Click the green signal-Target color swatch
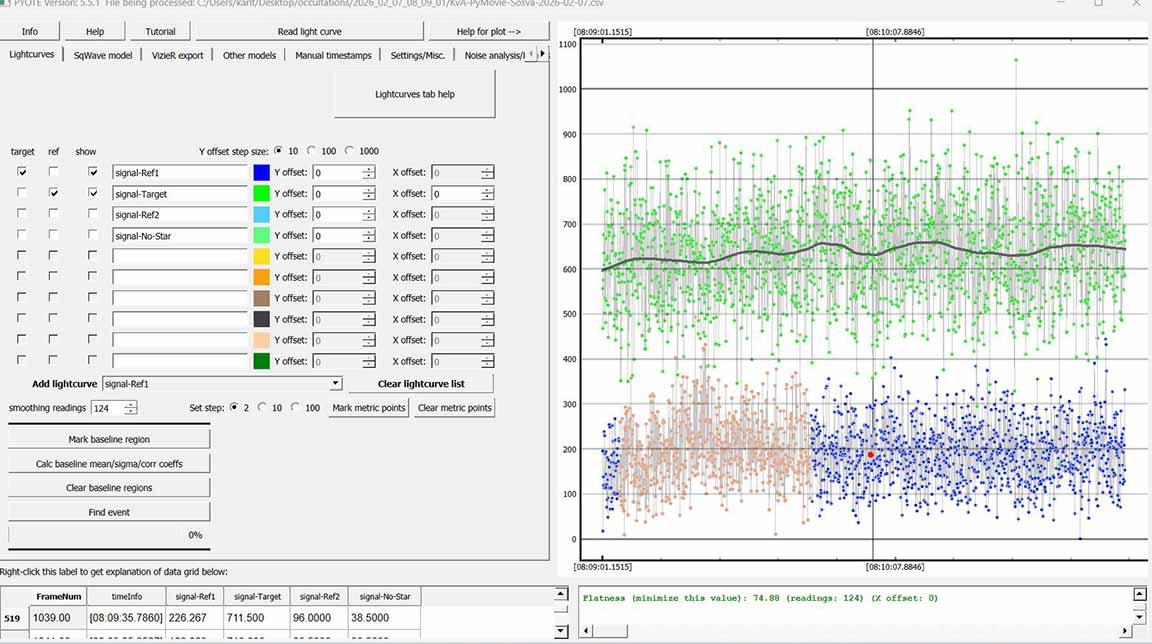The image size is (1152, 644). [262, 193]
